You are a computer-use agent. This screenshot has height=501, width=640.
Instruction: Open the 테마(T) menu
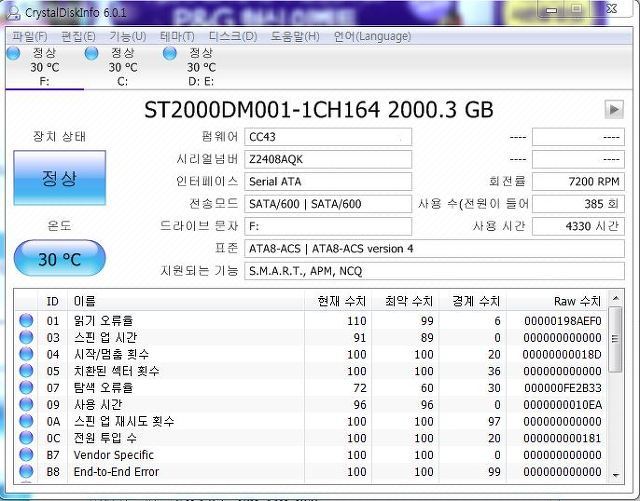coord(177,37)
